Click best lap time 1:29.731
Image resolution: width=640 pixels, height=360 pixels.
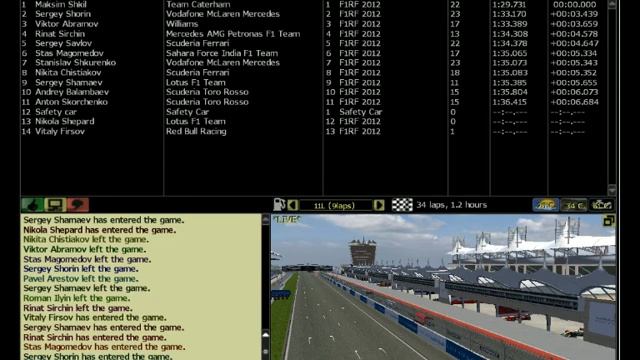pos(509,4)
